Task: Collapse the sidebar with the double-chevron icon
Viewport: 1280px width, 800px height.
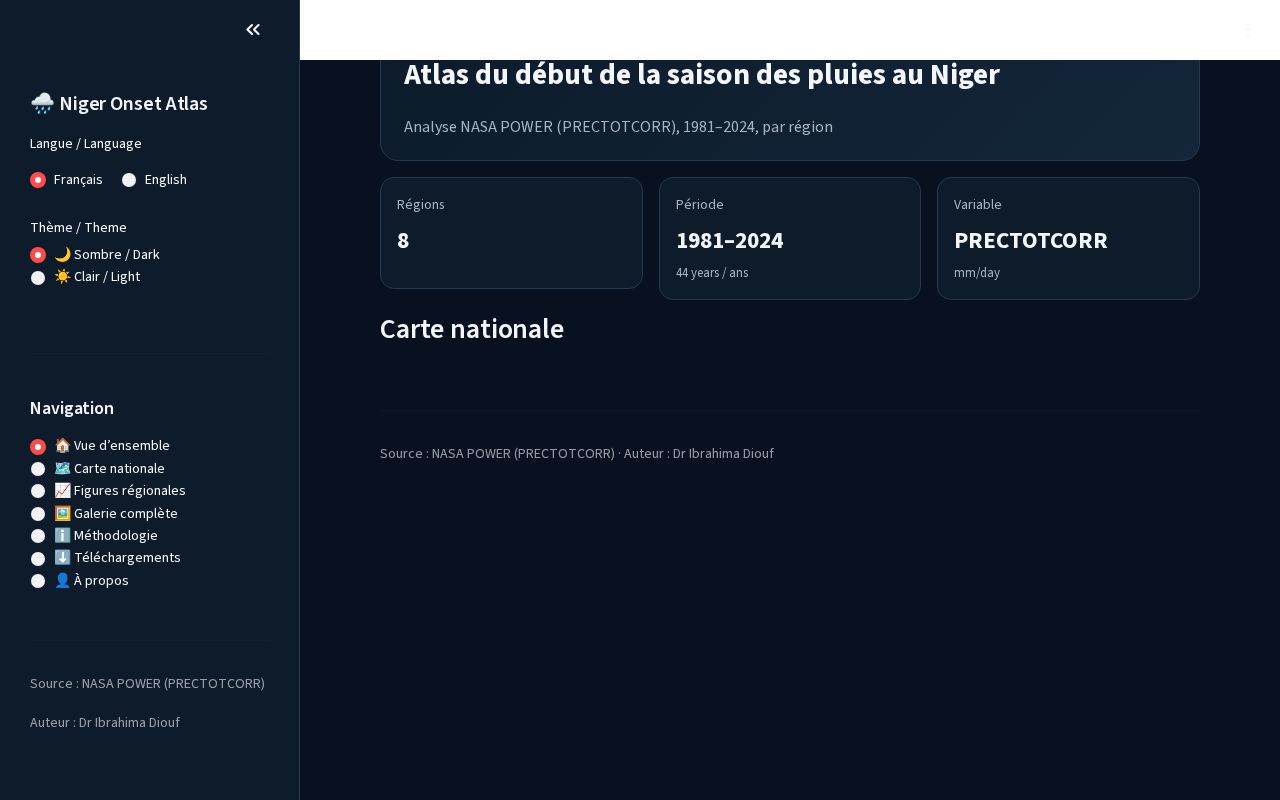Action: pyautogui.click(x=253, y=30)
